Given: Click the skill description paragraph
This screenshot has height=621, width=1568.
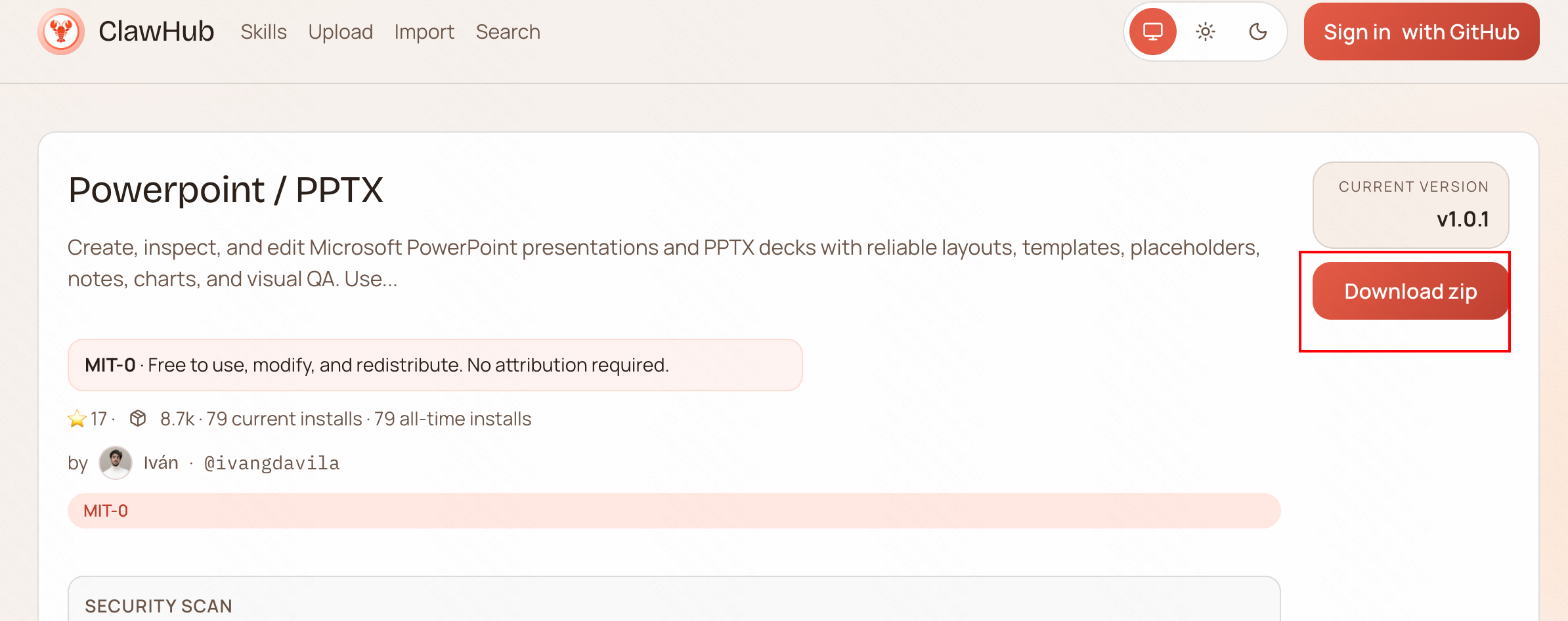Looking at the screenshot, I should (x=664, y=263).
